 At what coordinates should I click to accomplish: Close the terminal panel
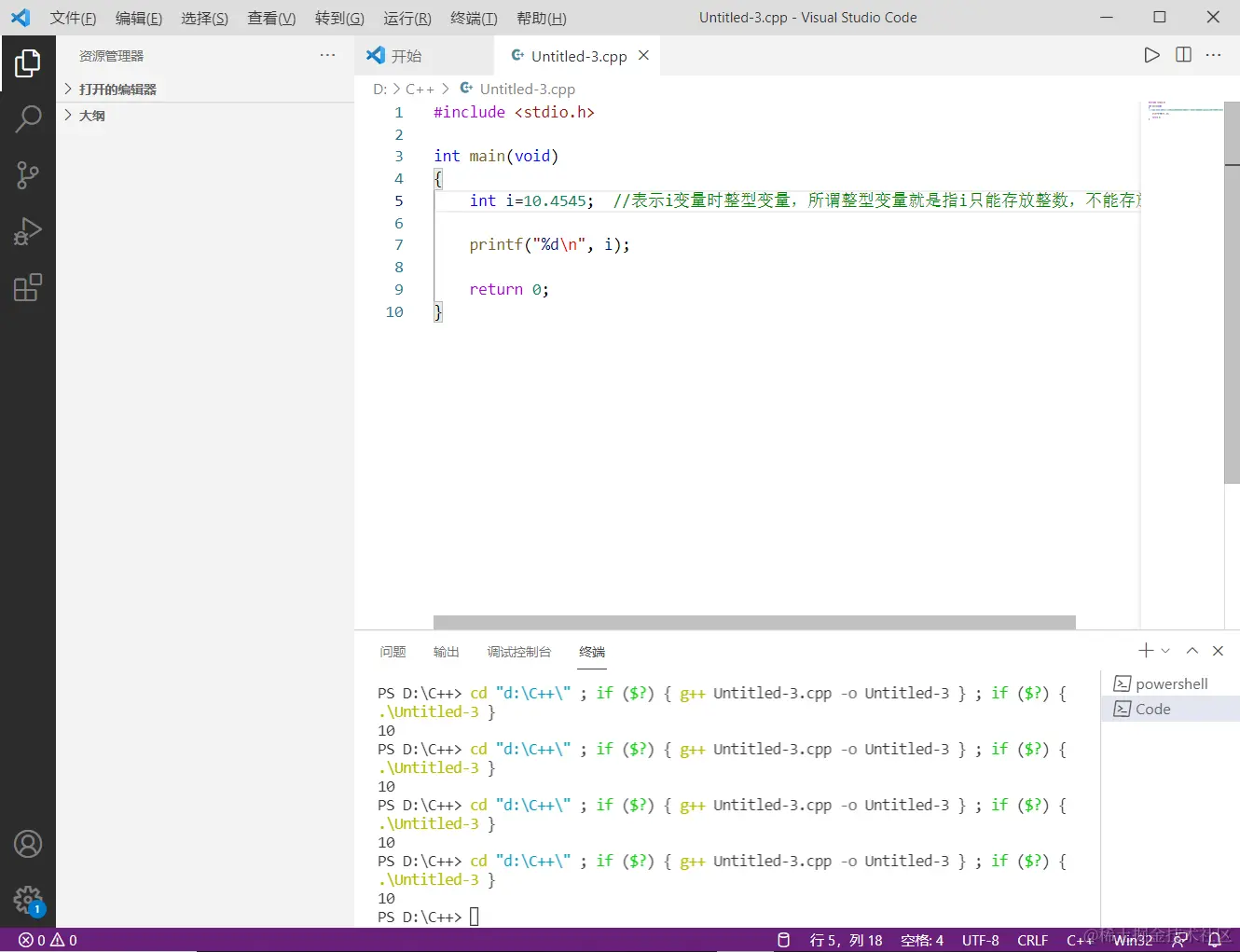1218,651
